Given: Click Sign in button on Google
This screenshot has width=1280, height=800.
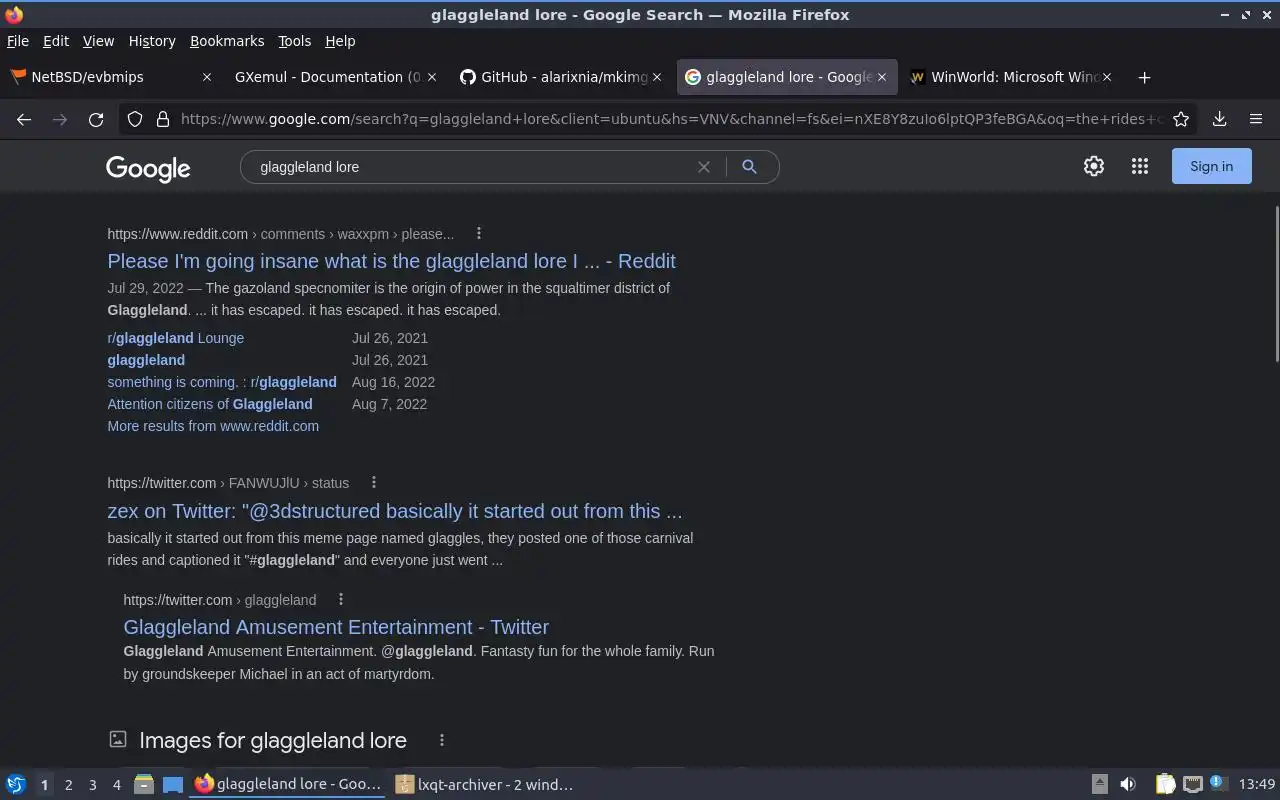Looking at the screenshot, I should (x=1211, y=166).
